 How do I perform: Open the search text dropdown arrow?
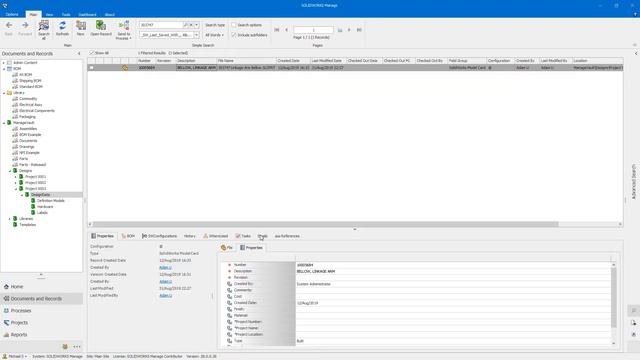[196, 25]
